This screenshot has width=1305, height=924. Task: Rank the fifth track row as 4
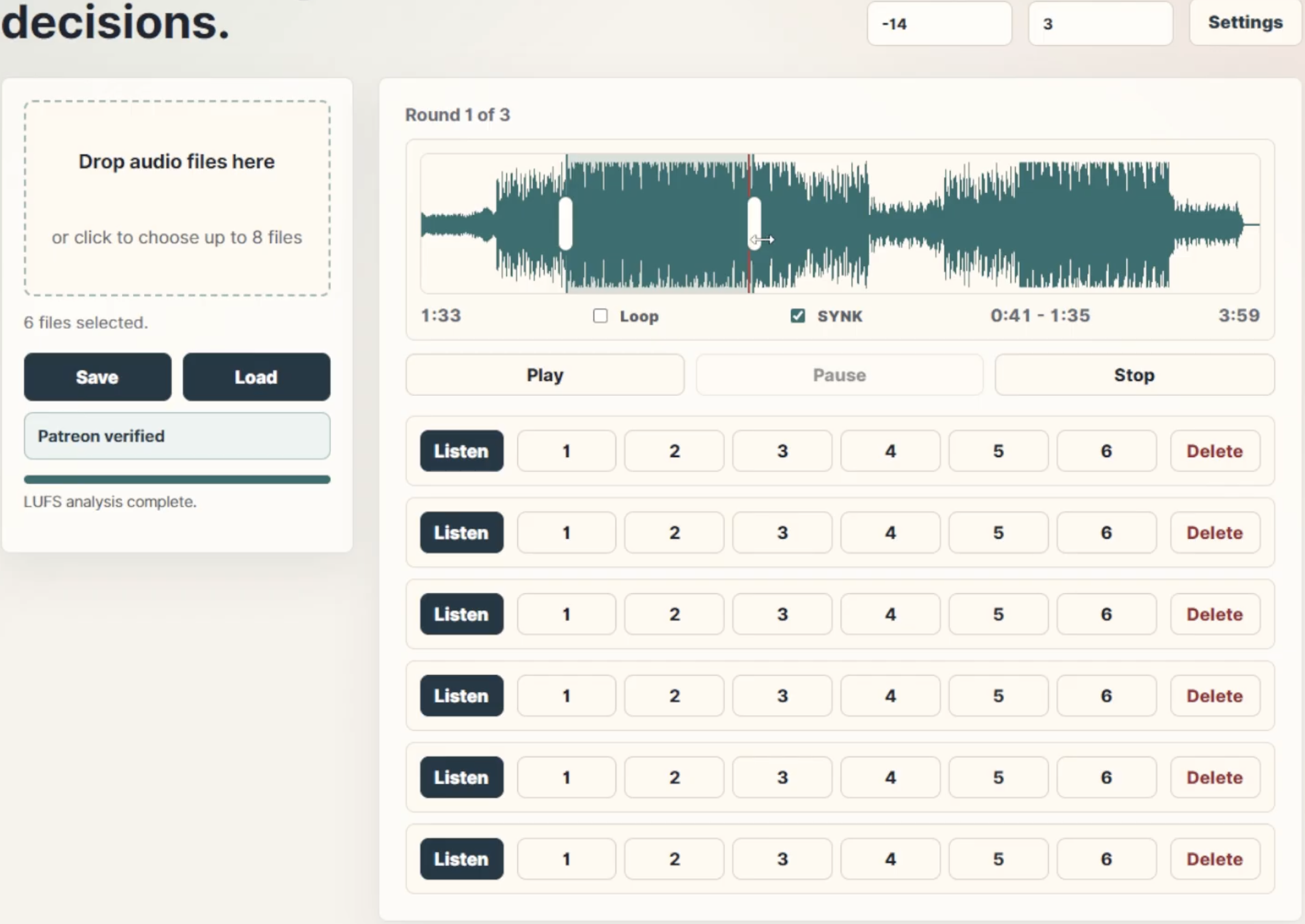(x=890, y=777)
